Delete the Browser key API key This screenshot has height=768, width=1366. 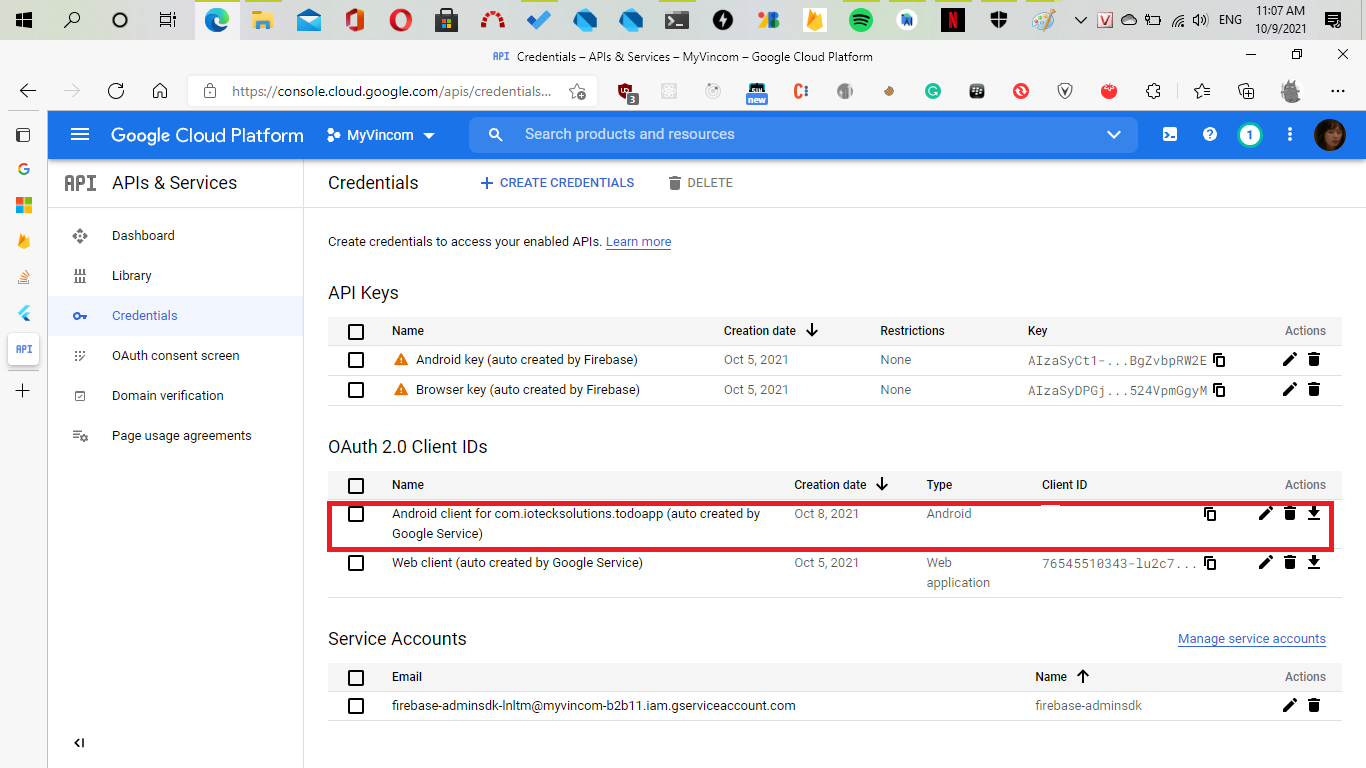1314,390
